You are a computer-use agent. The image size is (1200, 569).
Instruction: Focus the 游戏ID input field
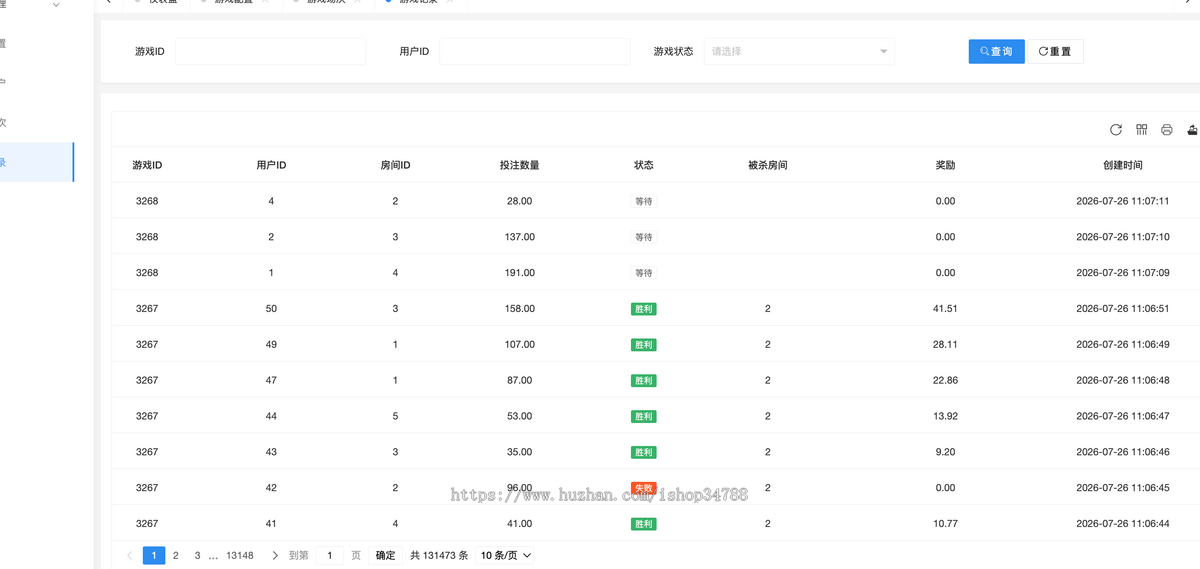point(270,51)
